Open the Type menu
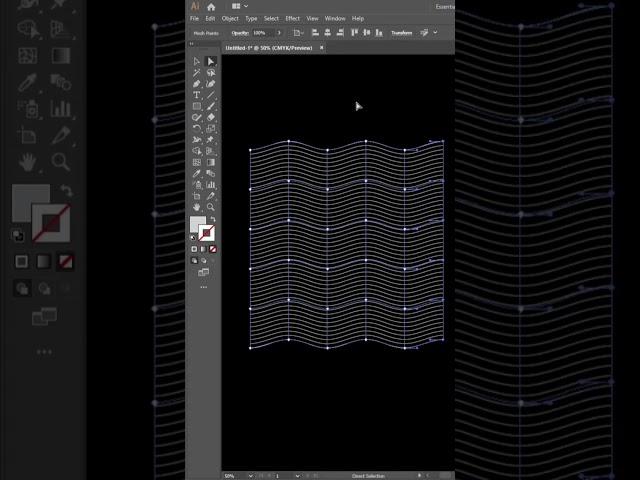 pos(251,18)
